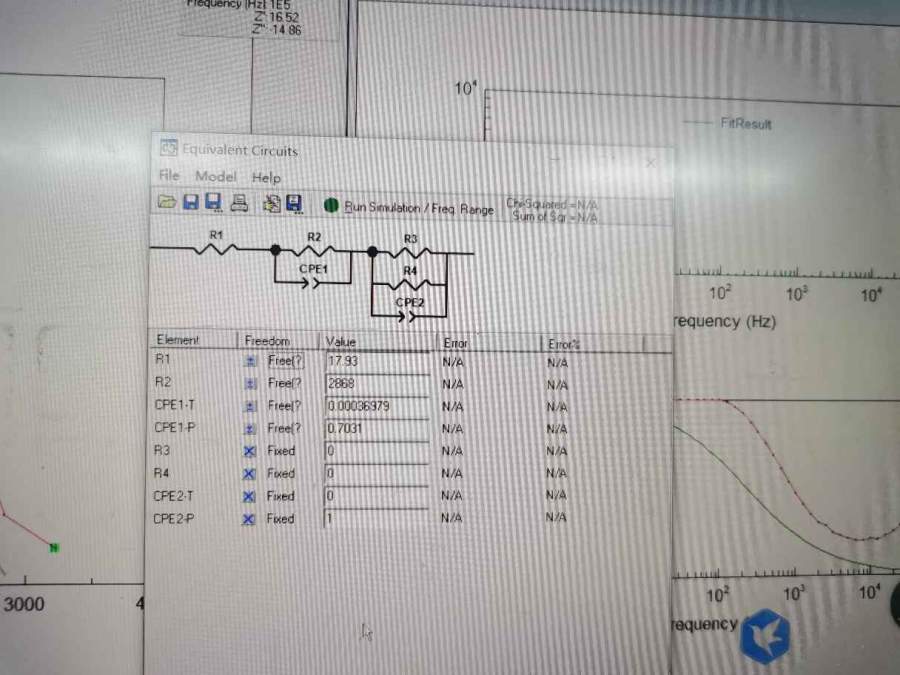Screen dimensions: 900x675
Task: Click the green Run Simulation circle icon
Action: click(x=331, y=206)
